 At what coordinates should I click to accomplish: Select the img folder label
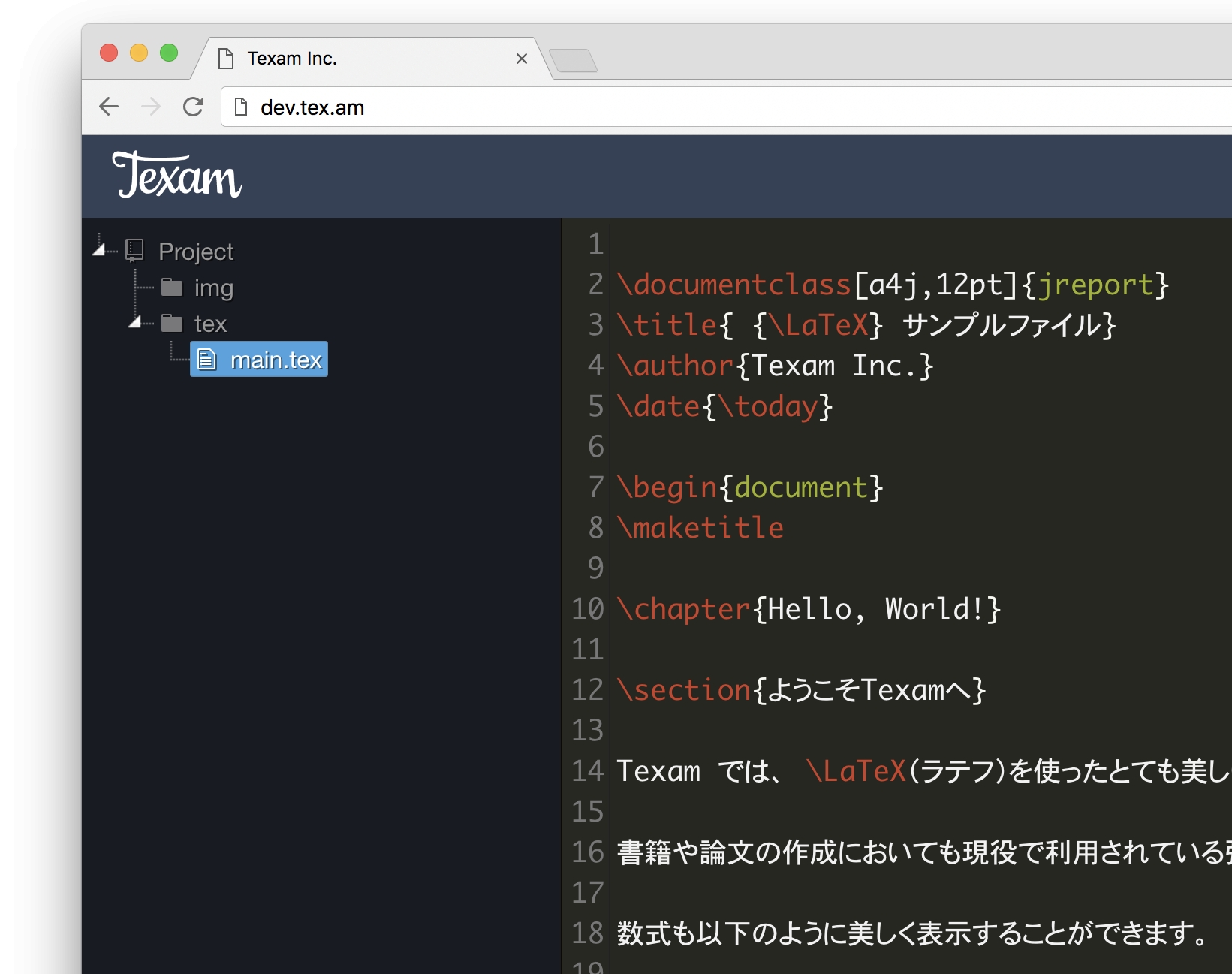pos(214,288)
